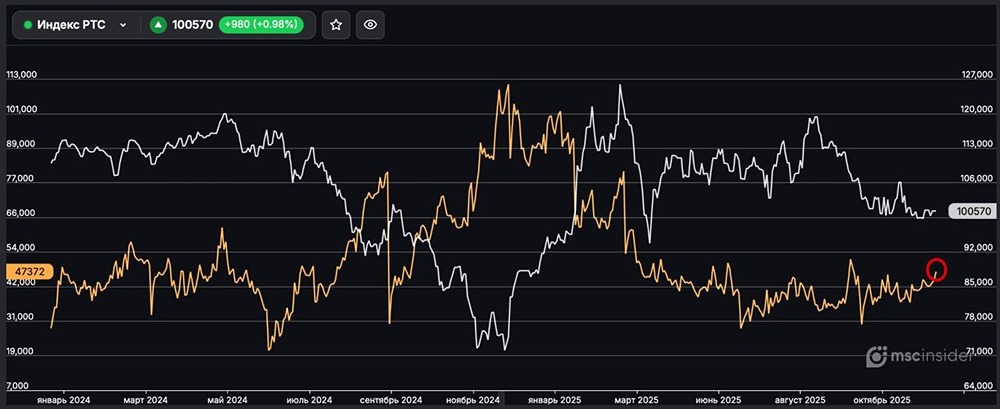Click the март 2024 date label
The height and width of the screenshot is (409, 1000).
click(145, 400)
